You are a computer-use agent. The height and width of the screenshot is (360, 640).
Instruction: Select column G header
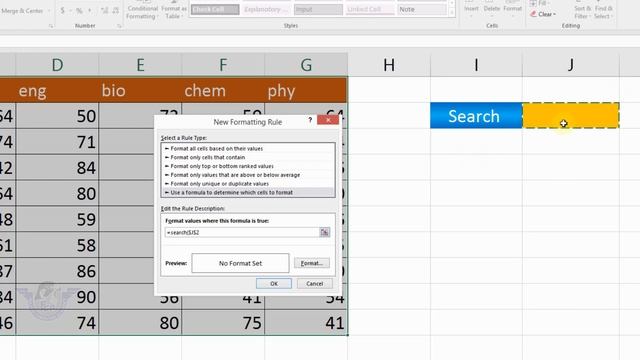click(x=306, y=64)
